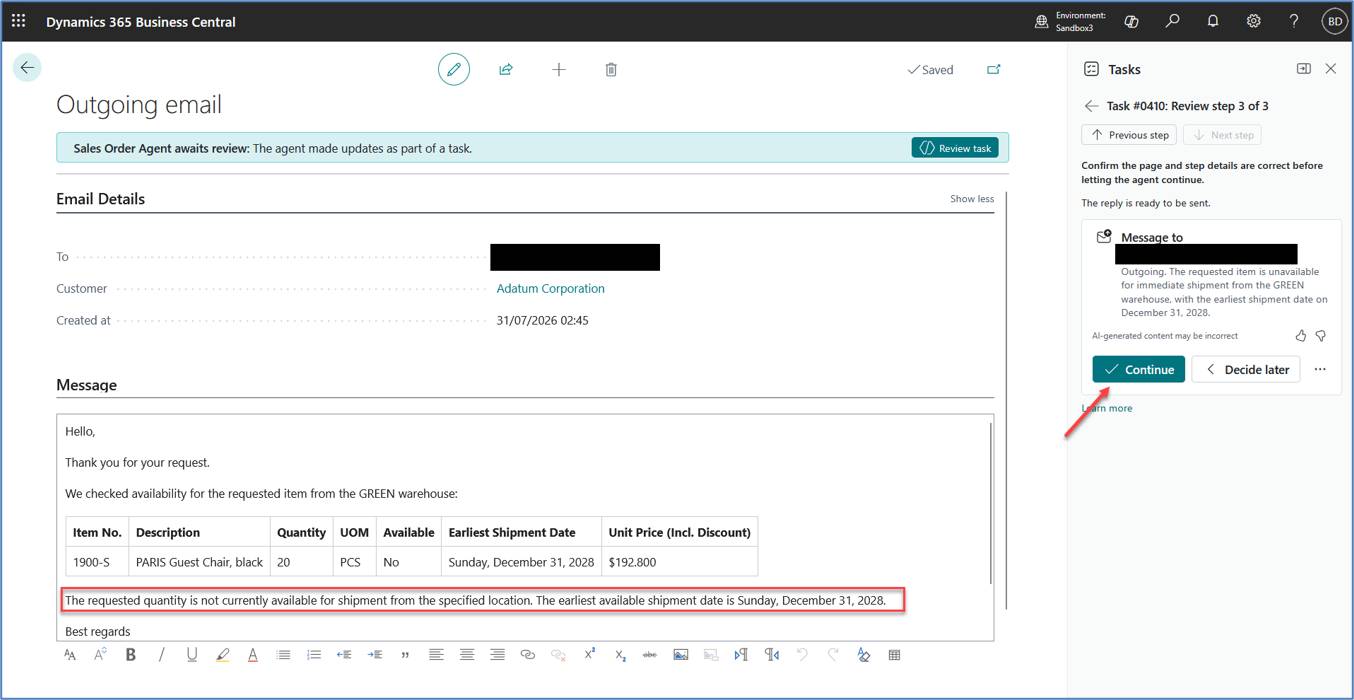
Task: Click the share icon in the header
Action: click(x=506, y=69)
